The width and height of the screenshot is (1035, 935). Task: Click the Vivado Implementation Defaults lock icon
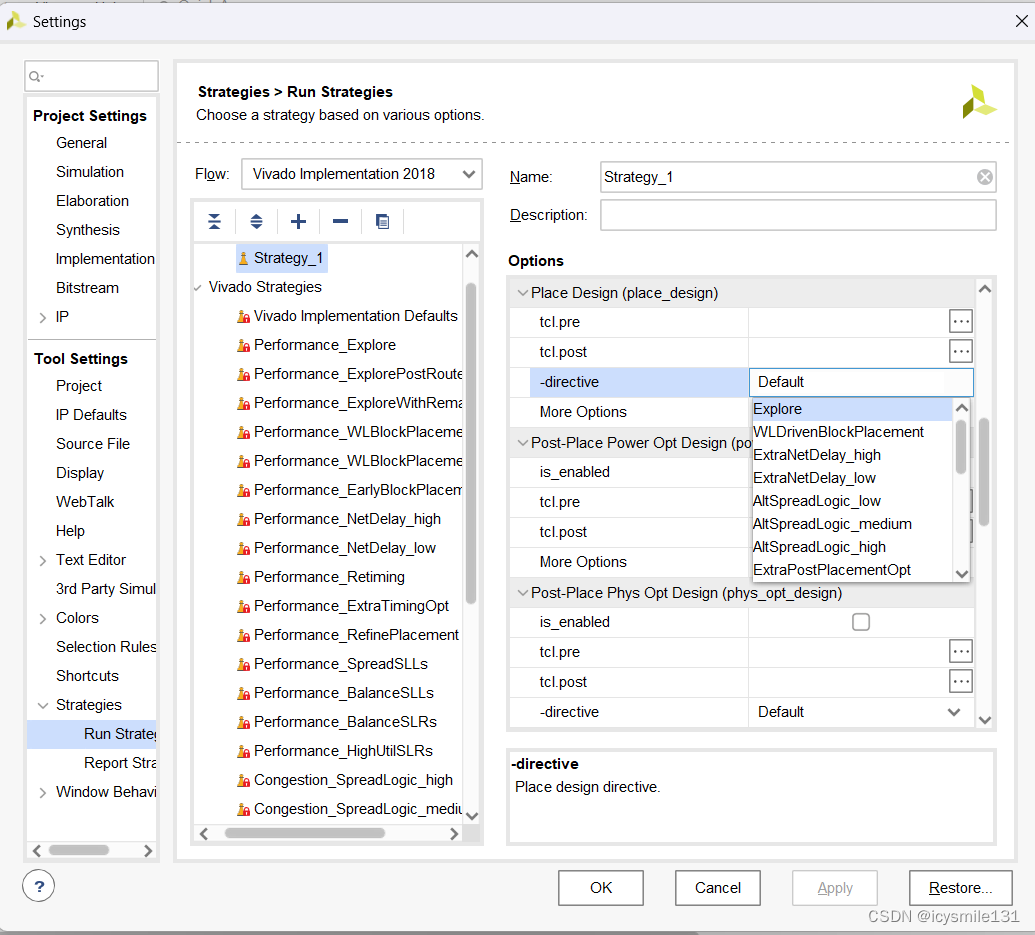(244, 316)
